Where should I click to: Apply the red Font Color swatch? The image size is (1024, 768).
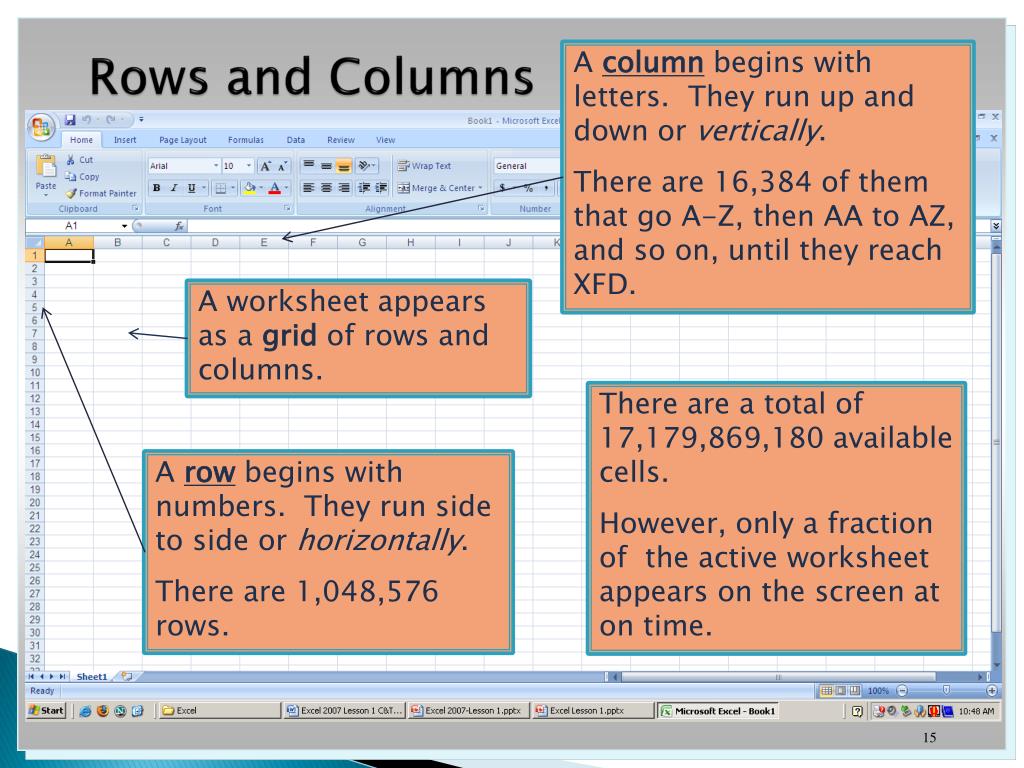(274, 188)
